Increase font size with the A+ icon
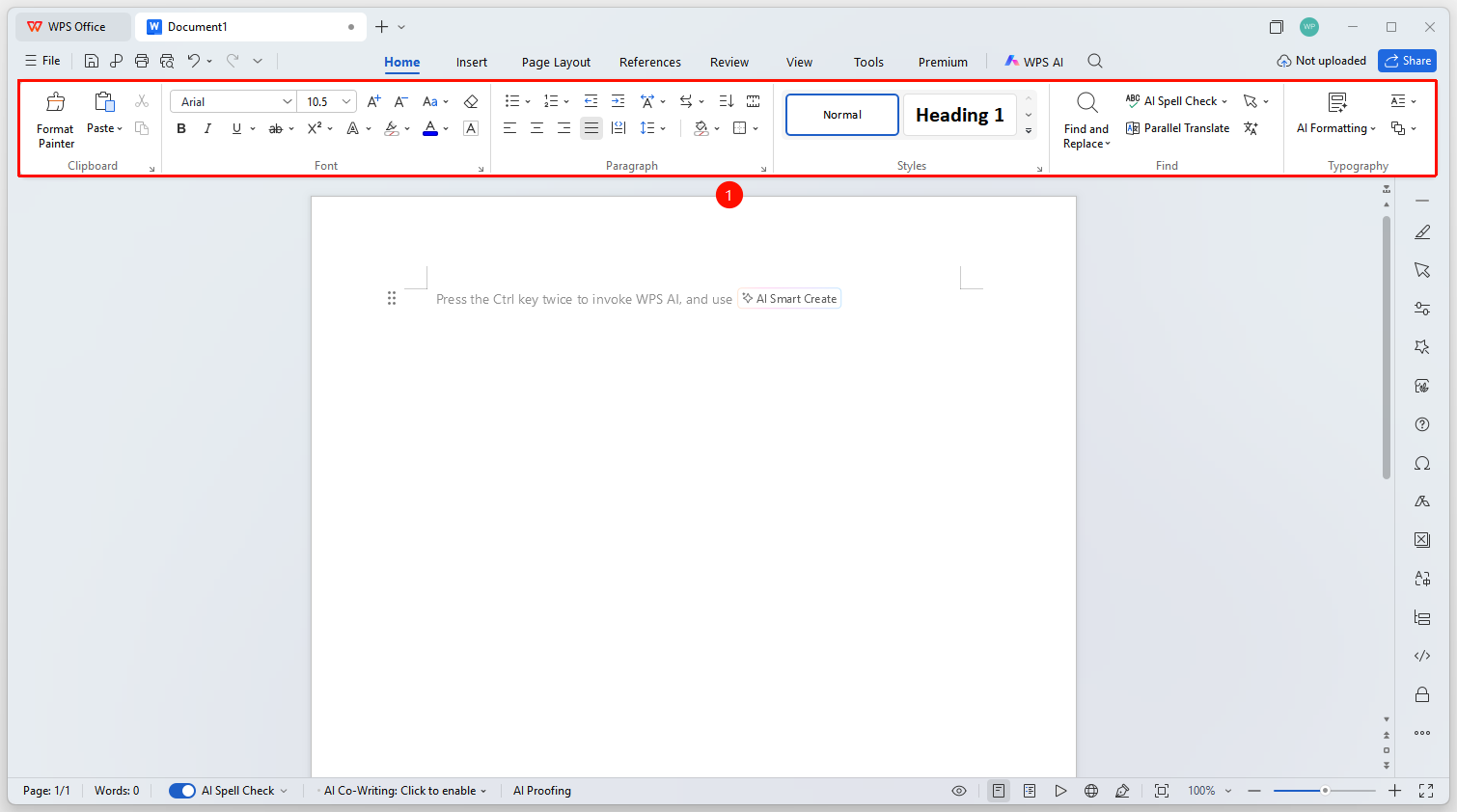Image resolution: width=1457 pixels, height=812 pixels. coord(374,101)
